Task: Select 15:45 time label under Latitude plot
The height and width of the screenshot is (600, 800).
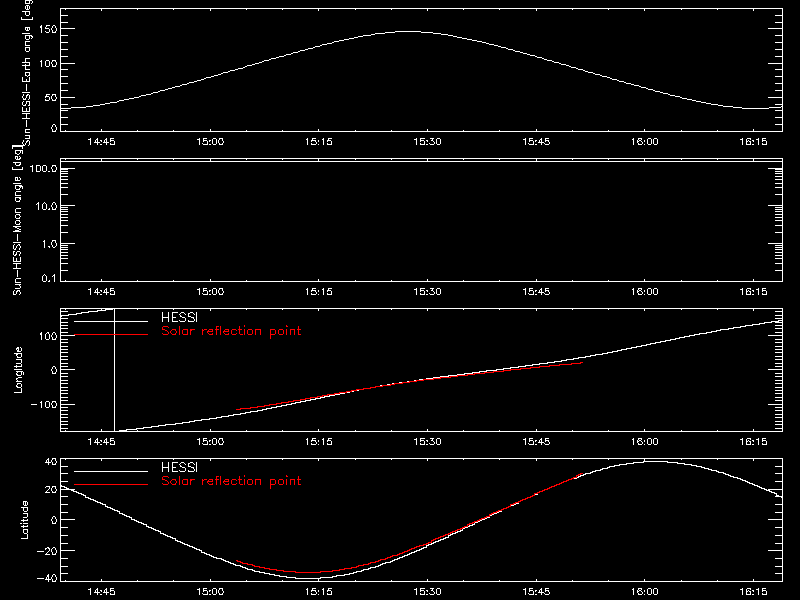Action: pos(536,592)
